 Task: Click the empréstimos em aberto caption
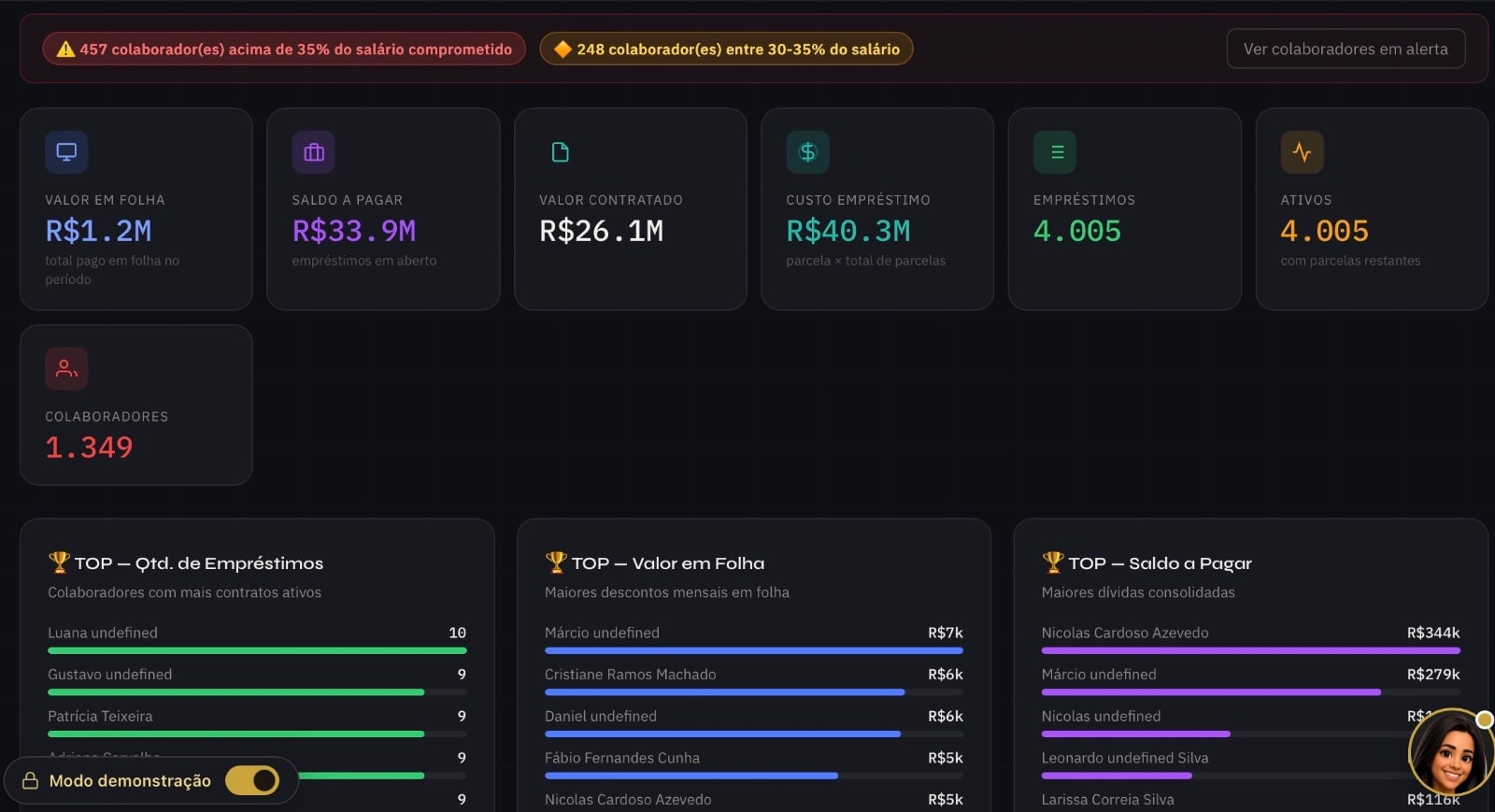(364, 261)
